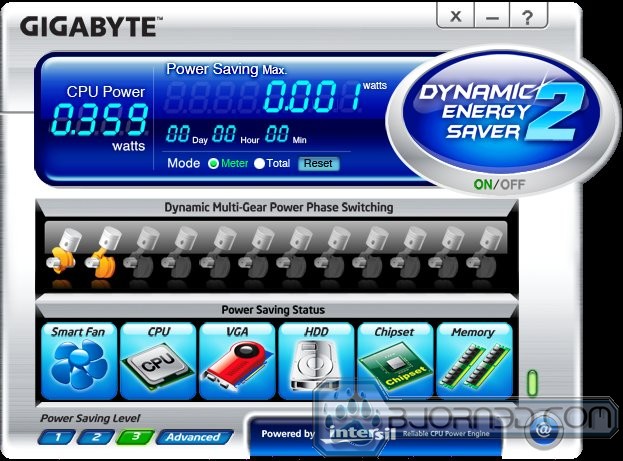Image resolution: width=623 pixels, height=461 pixels.
Task: Click the @ email icon button
Action: [x=544, y=429]
